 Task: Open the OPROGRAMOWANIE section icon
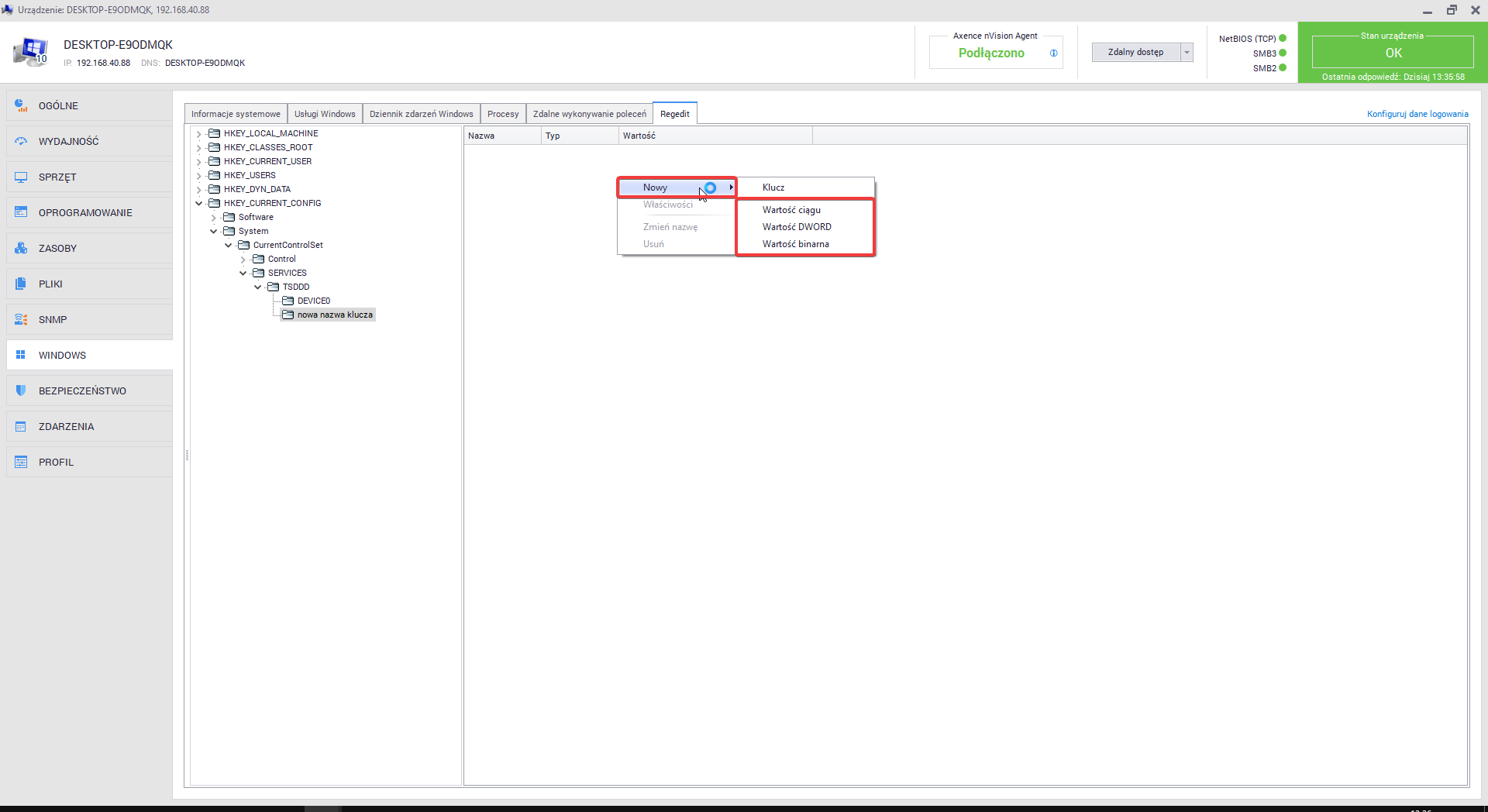pyautogui.click(x=21, y=212)
